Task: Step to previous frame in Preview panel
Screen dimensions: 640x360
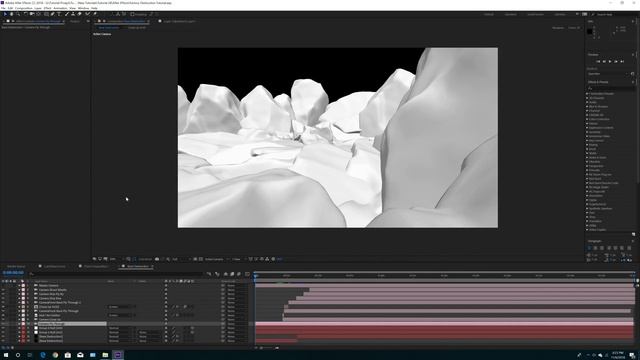Action: [x=604, y=61]
